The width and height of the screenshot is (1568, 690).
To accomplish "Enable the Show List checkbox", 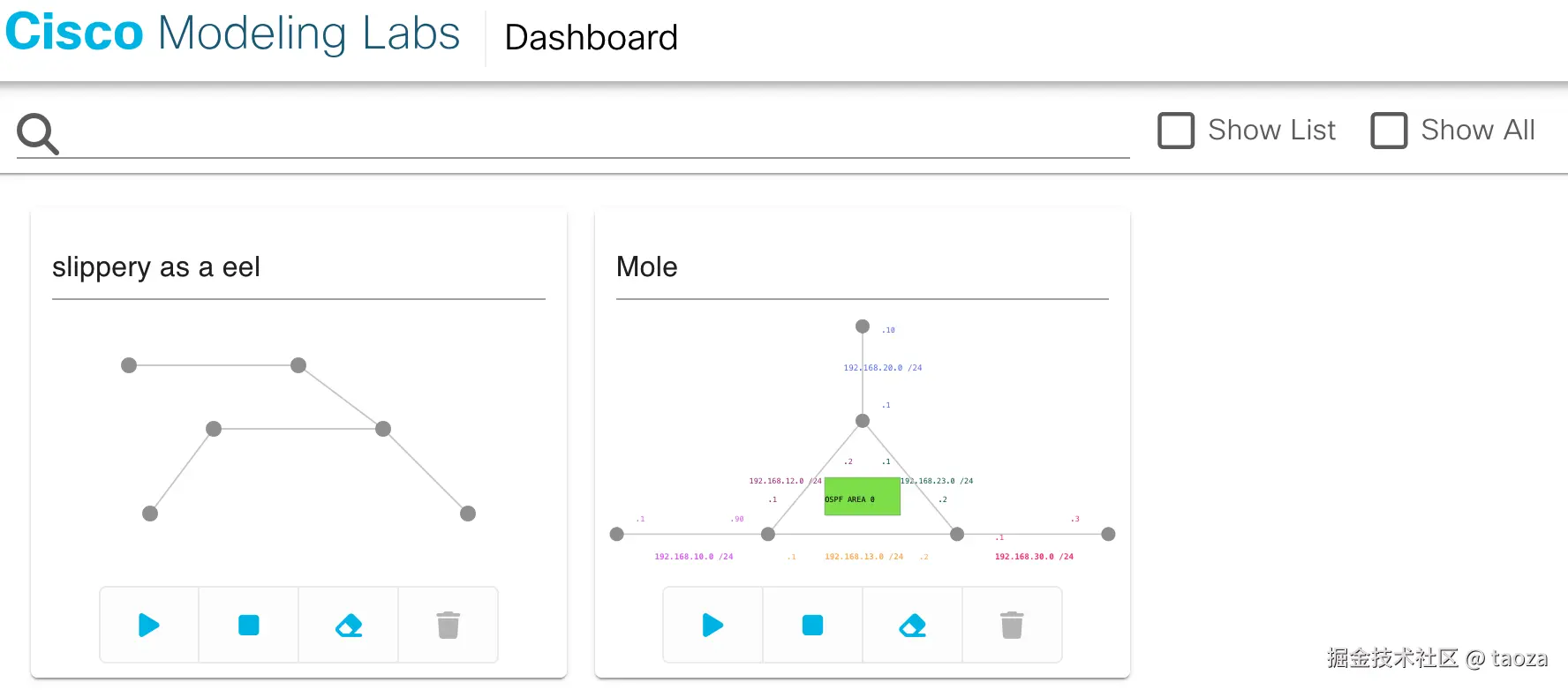I will (x=1176, y=131).
